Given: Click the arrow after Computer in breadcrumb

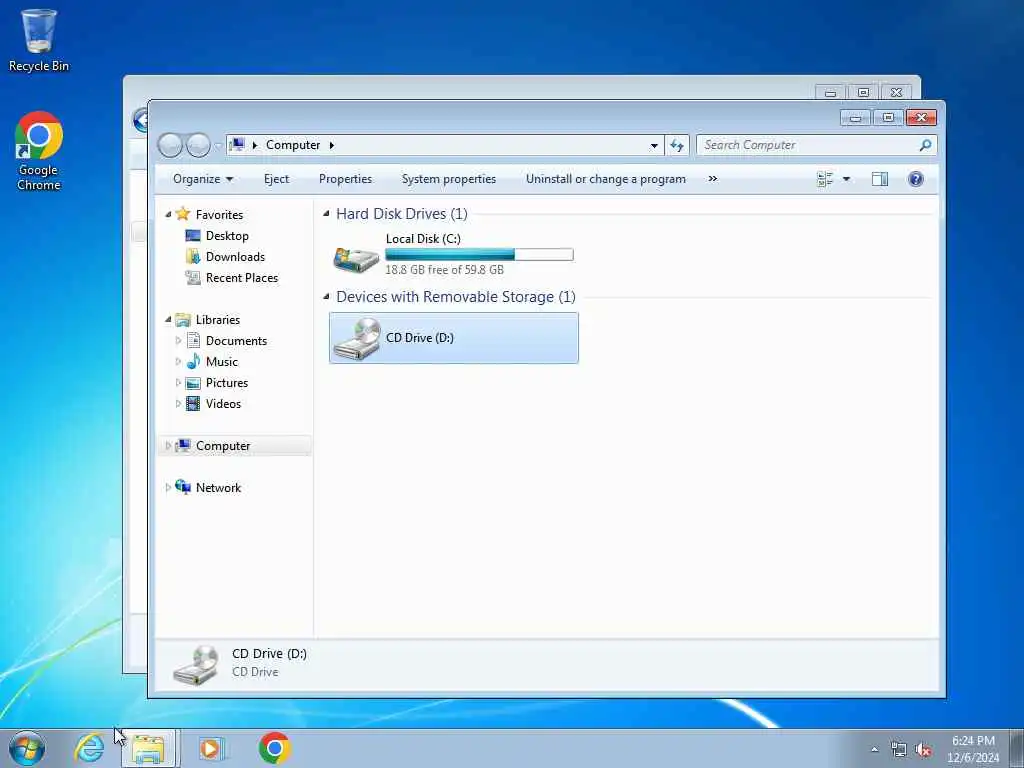Looking at the screenshot, I should click(332, 145).
